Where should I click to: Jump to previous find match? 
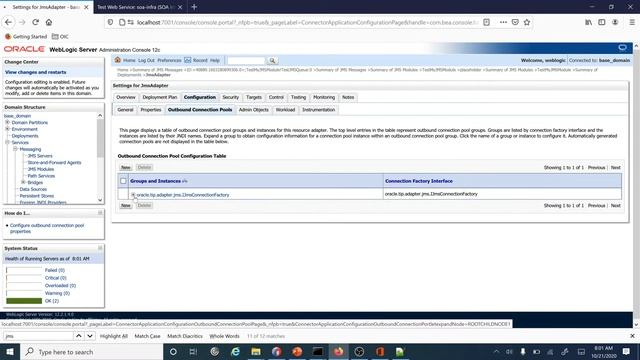tap(79, 336)
